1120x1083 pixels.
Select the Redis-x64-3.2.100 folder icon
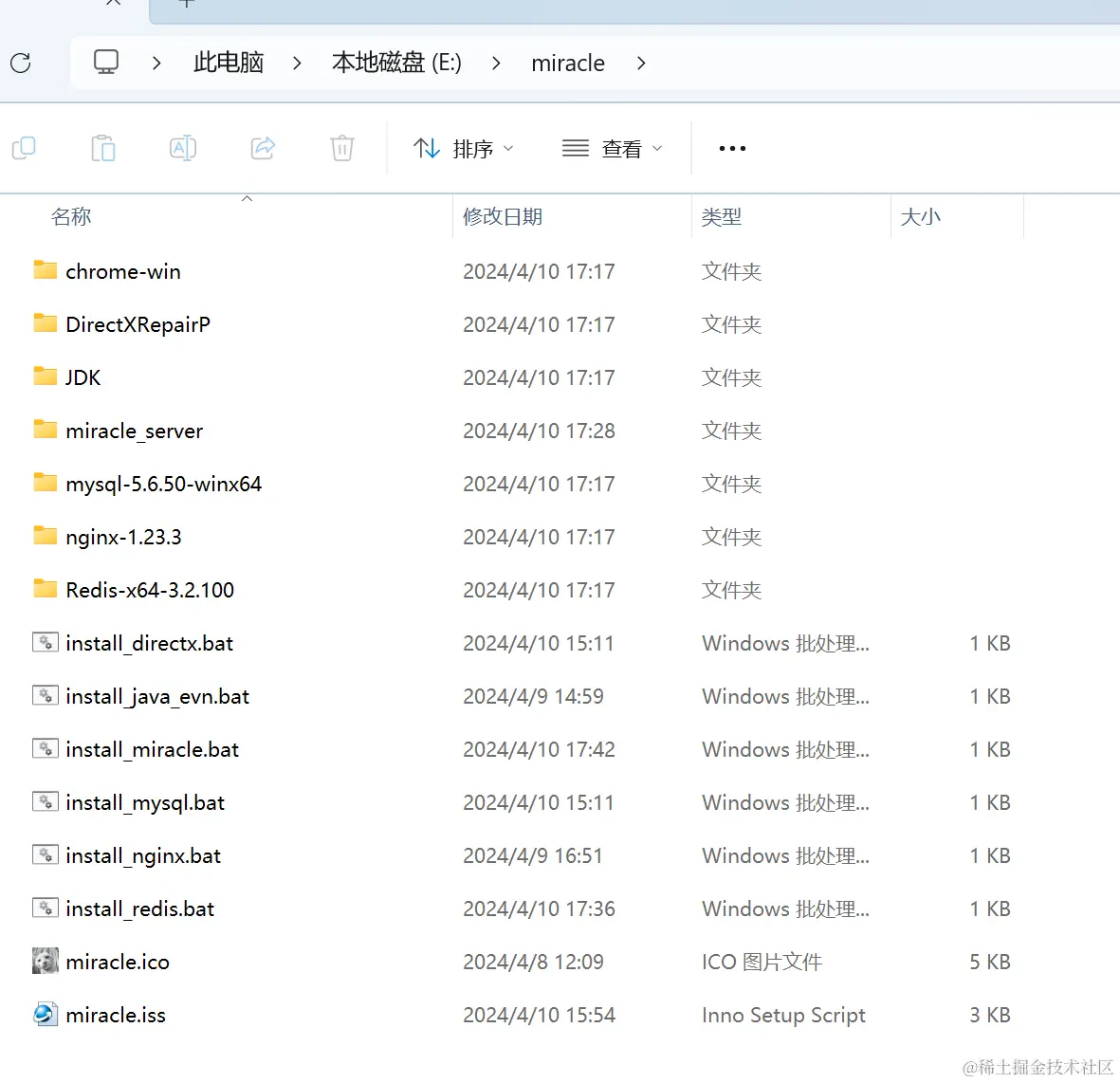(45, 589)
